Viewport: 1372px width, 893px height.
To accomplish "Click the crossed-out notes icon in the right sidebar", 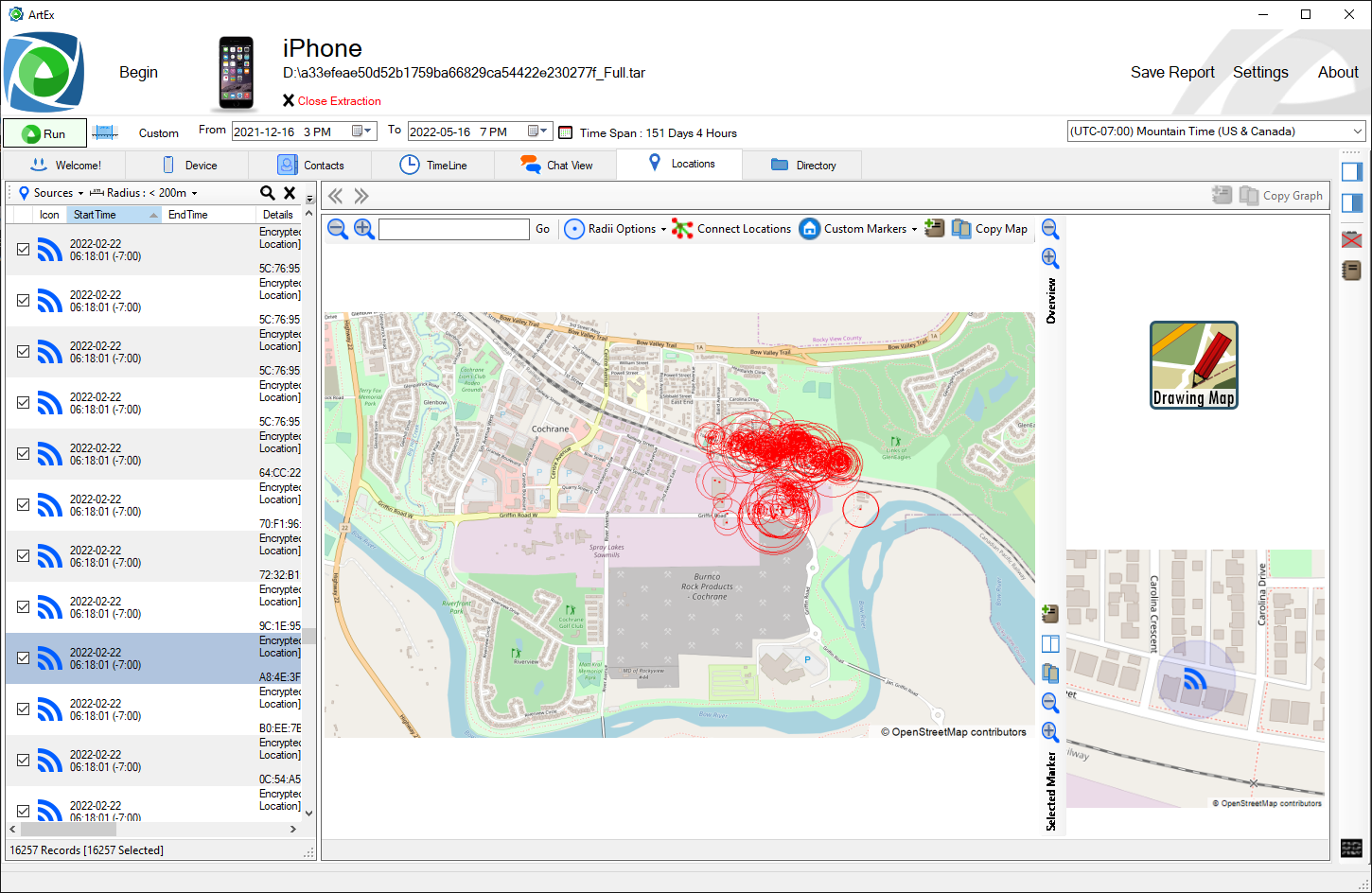I will point(1351,239).
